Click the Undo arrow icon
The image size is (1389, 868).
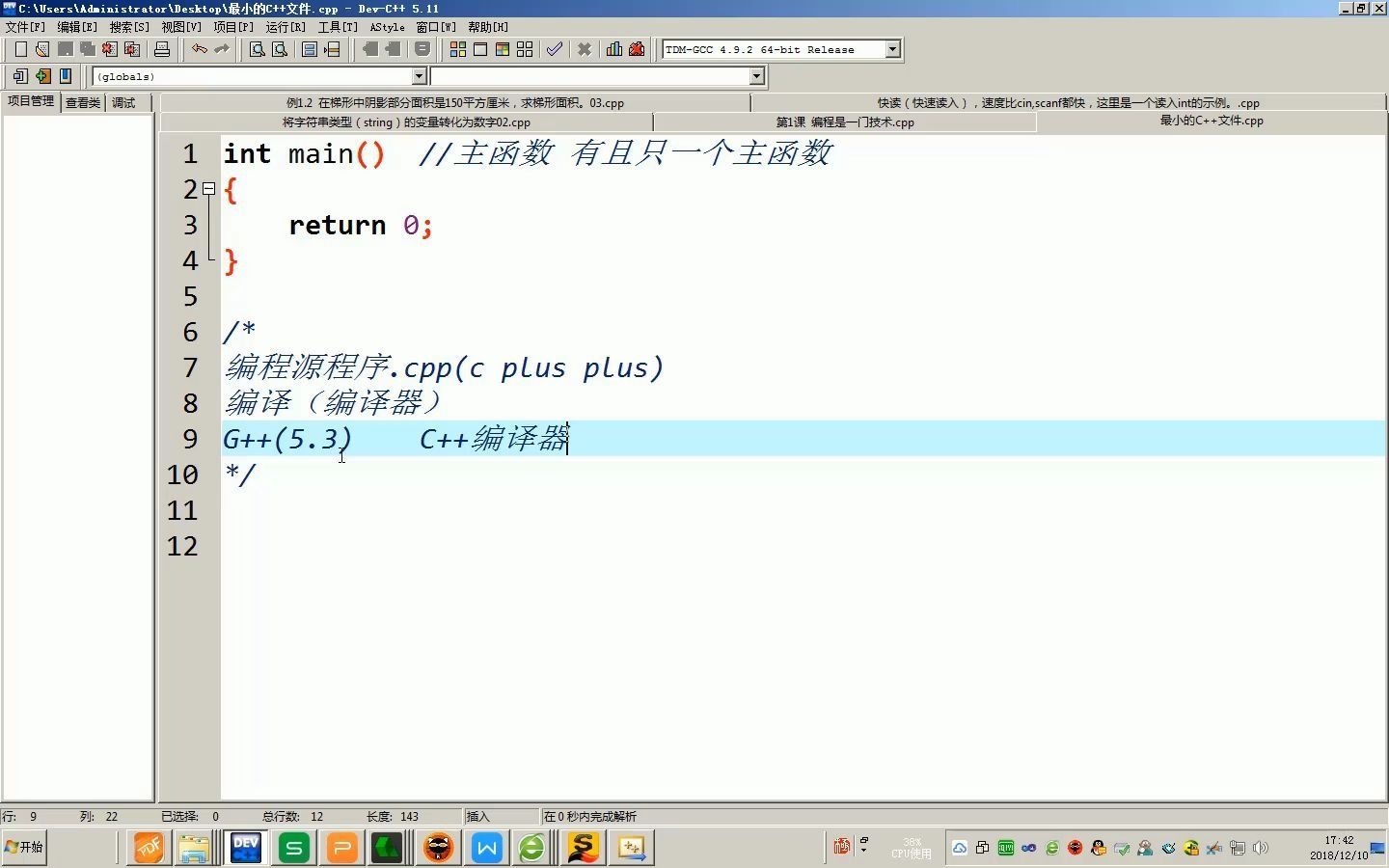tap(199, 49)
